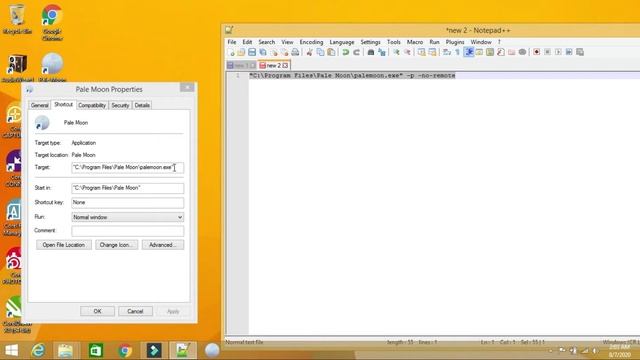This screenshot has height=360, width=640.
Task: Open the Windows Start button
Action: (11, 350)
